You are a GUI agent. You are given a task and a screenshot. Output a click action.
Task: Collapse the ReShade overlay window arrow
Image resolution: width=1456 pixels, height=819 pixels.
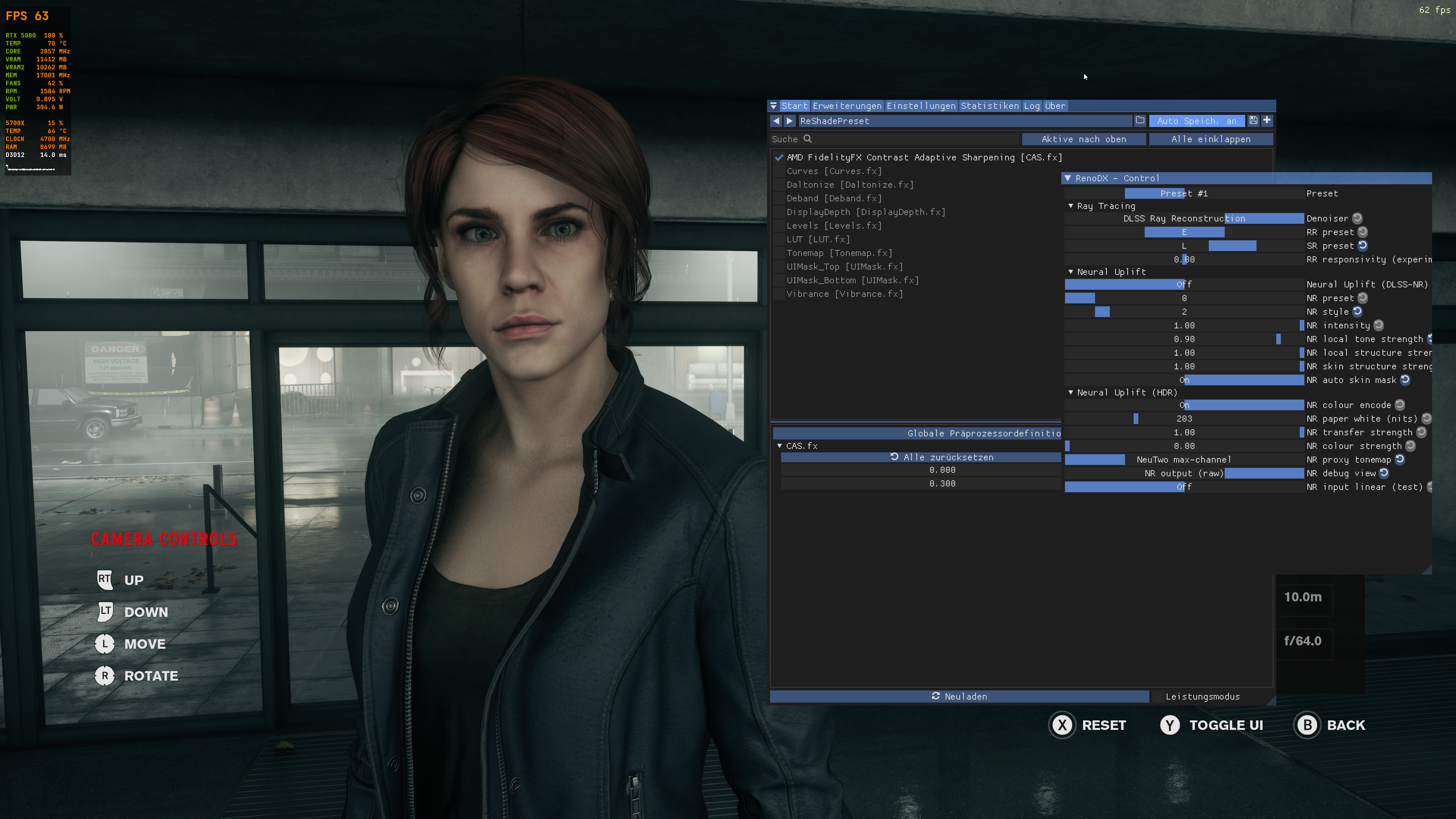[x=773, y=106]
